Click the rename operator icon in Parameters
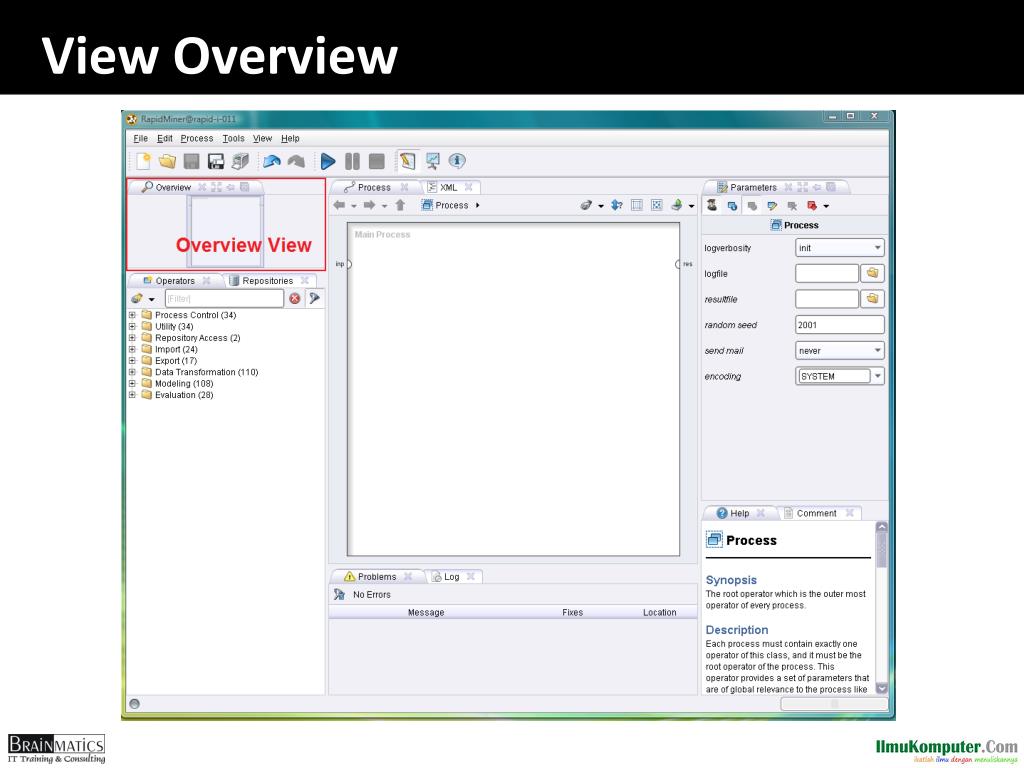 tap(772, 206)
